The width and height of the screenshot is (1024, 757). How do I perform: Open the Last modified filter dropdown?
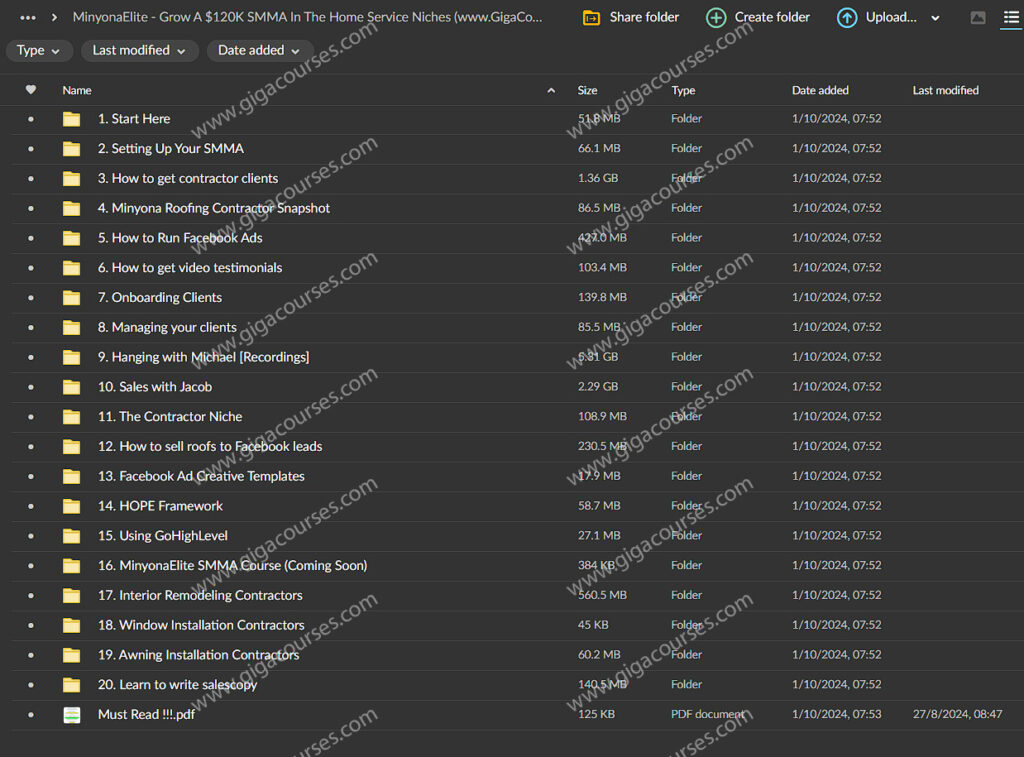tap(139, 51)
